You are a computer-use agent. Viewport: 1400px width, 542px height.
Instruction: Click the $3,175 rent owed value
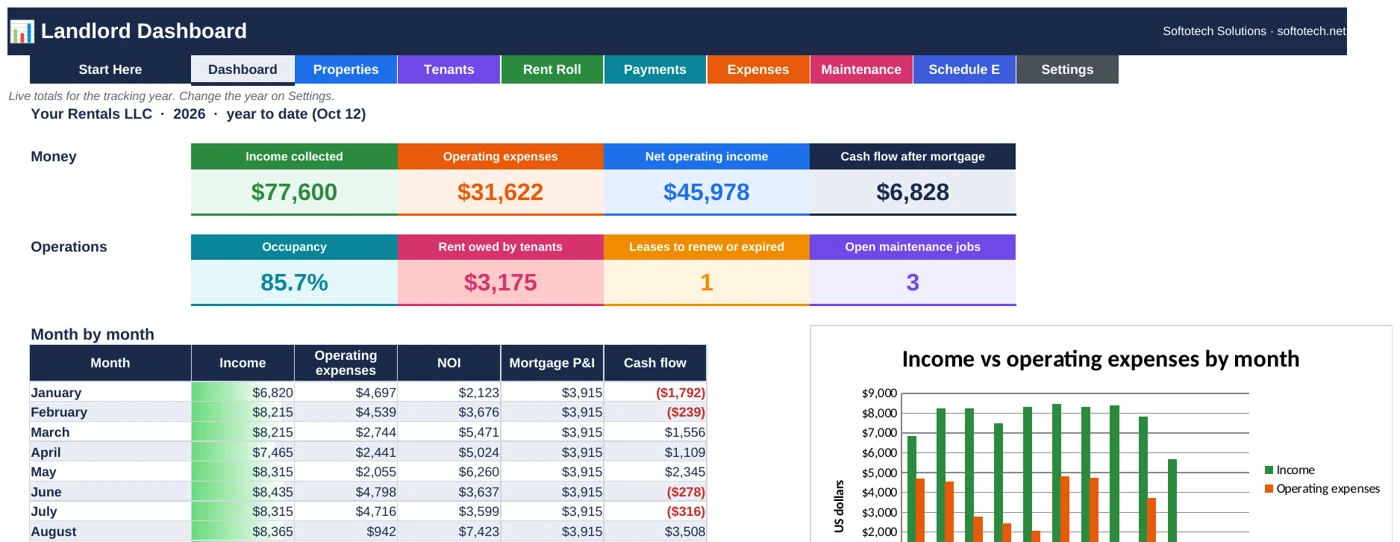500,283
